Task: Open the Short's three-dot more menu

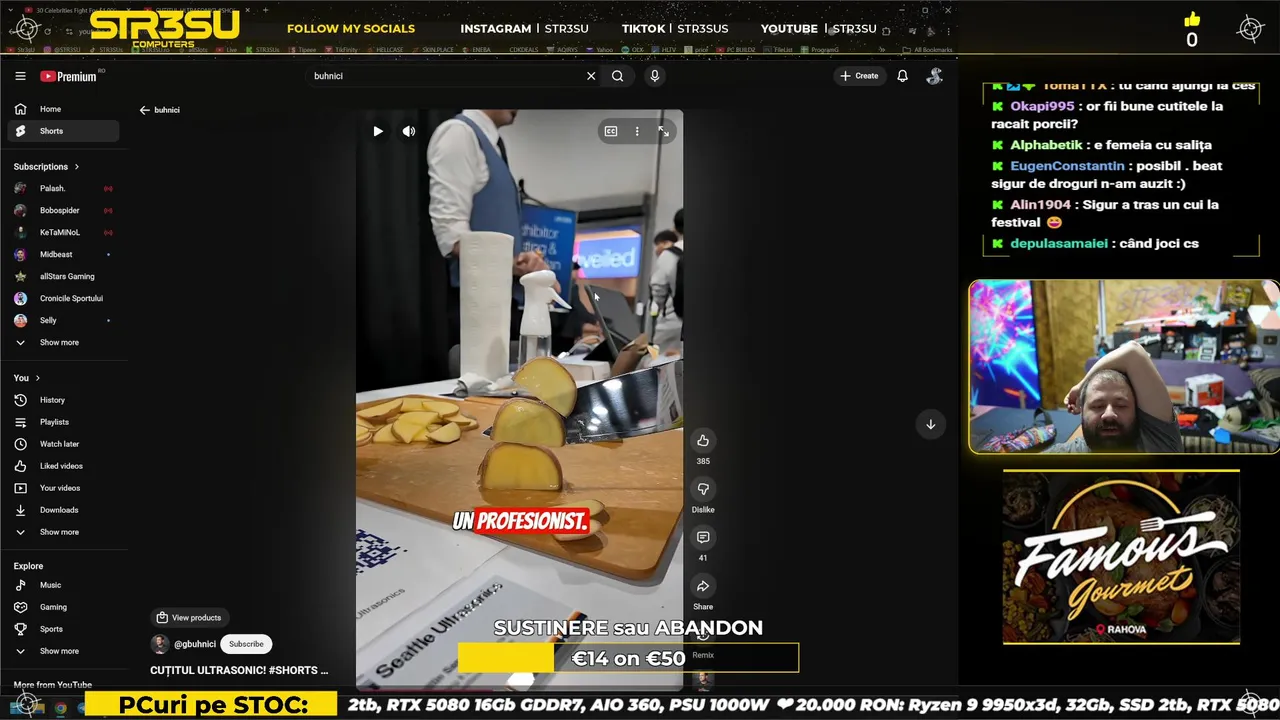Action: coord(637,131)
